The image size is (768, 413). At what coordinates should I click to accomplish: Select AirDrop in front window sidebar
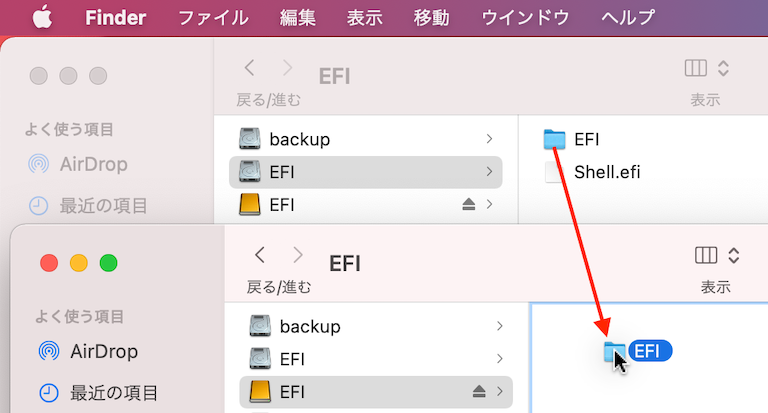click(x=88, y=351)
